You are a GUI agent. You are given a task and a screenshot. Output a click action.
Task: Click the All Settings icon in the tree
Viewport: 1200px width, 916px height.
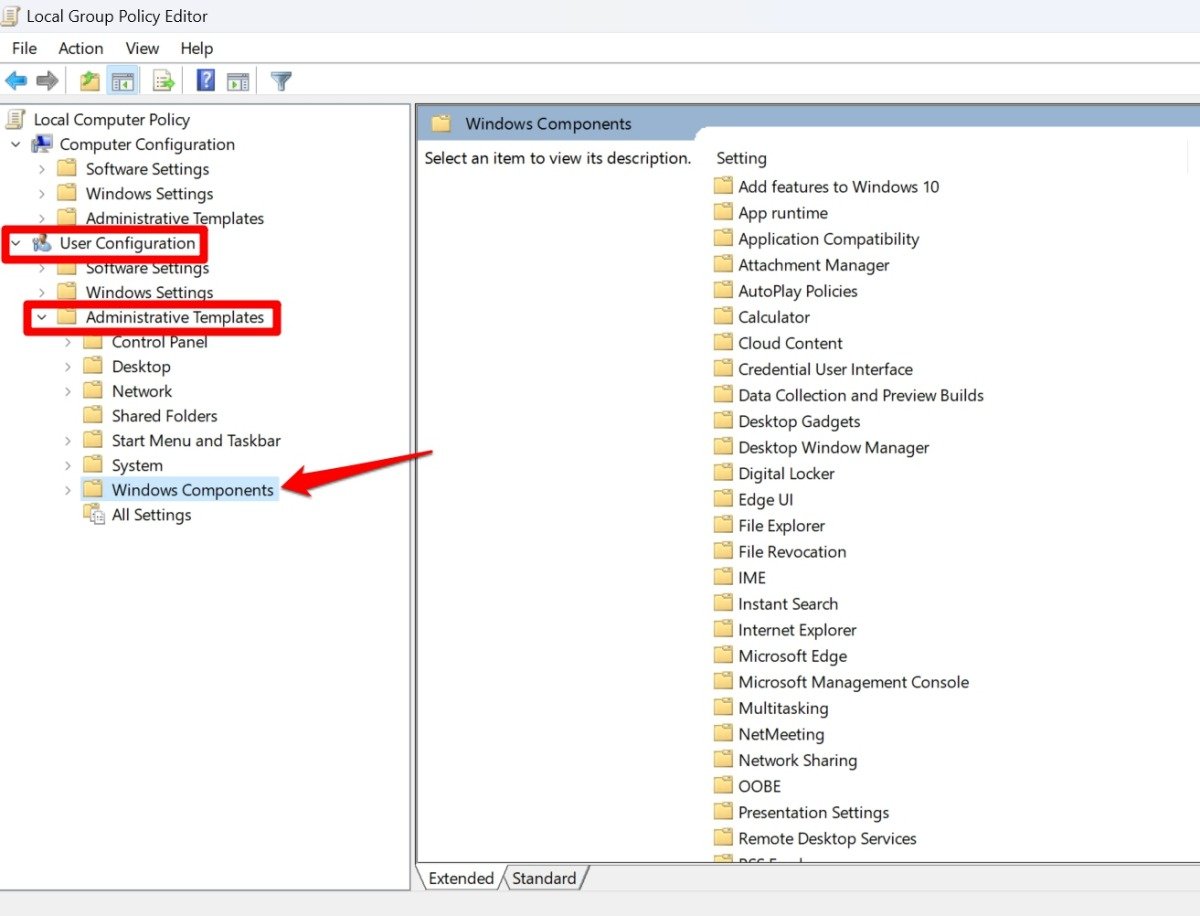point(94,515)
